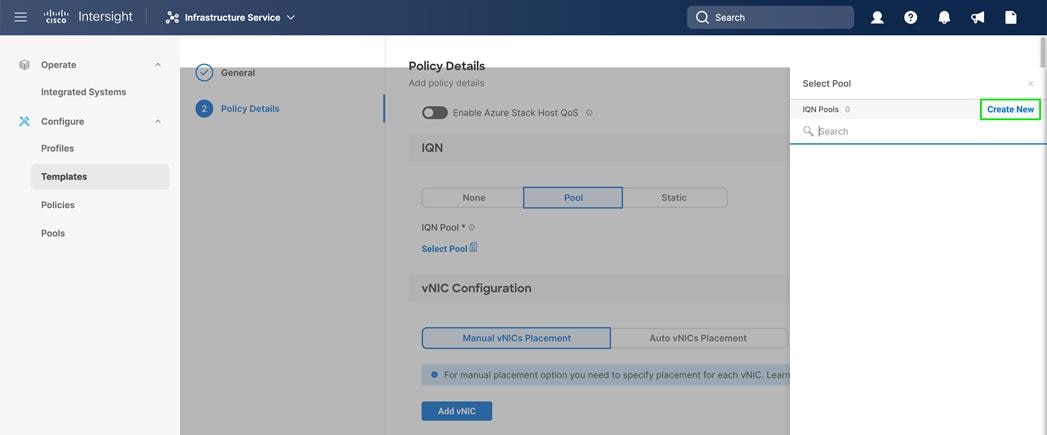Screen dimensions: 1047x435
Task: Choose Auto vNICs Placement
Action: tap(698, 338)
